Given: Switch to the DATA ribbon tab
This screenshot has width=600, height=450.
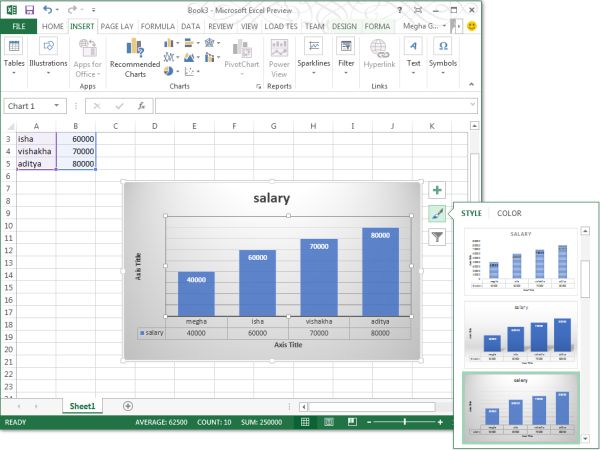Looking at the screenshot, I should click(x=191, y=26).
